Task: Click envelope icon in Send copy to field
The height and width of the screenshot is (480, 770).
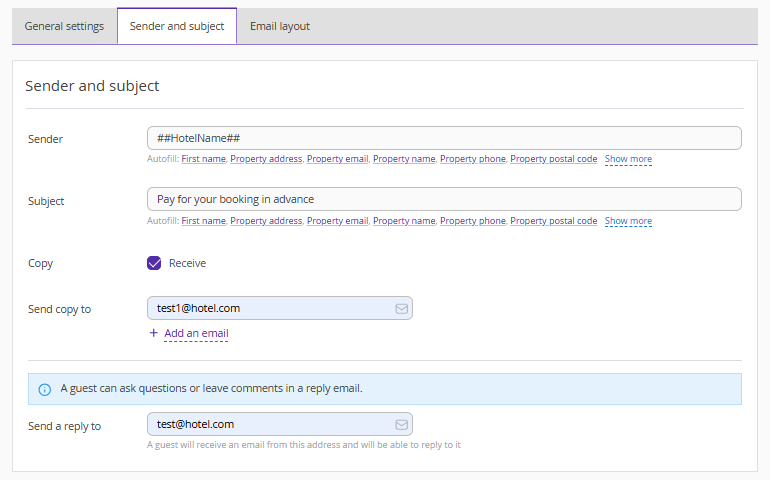Action: point(401,309)
